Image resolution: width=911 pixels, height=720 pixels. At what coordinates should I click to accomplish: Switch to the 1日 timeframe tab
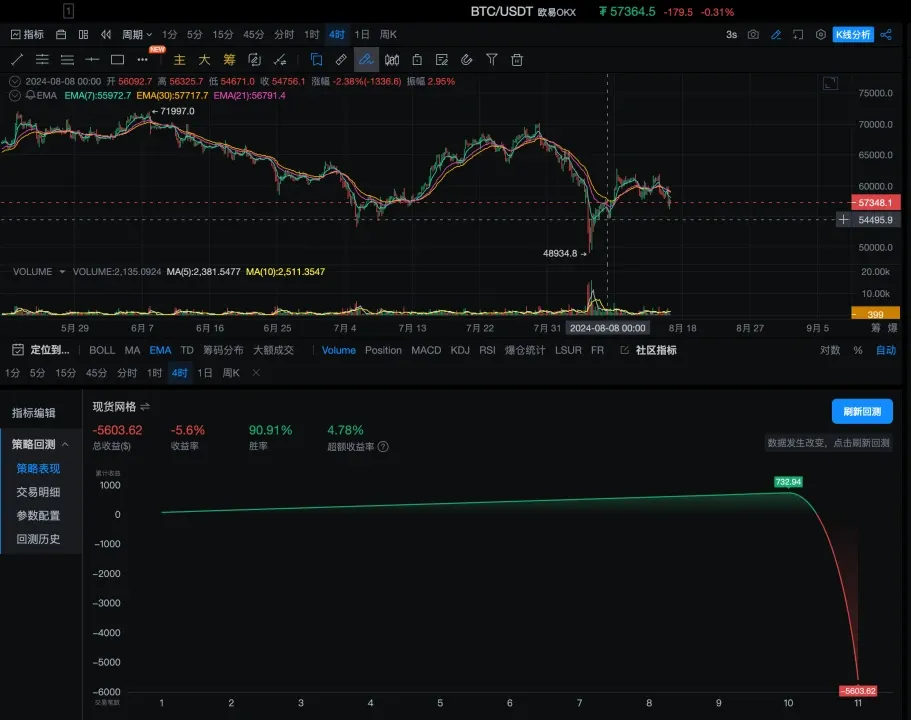tap(204, 373)
